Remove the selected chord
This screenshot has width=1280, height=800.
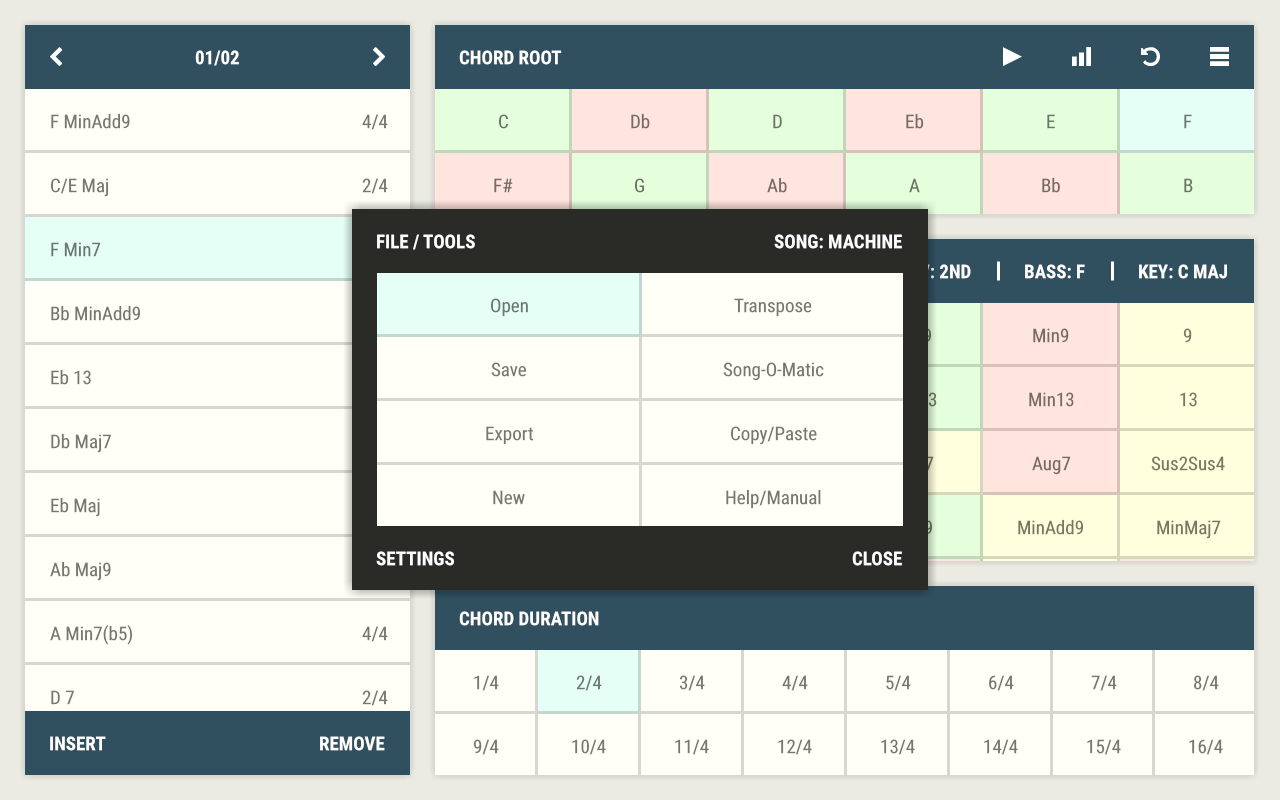(351, 744)
